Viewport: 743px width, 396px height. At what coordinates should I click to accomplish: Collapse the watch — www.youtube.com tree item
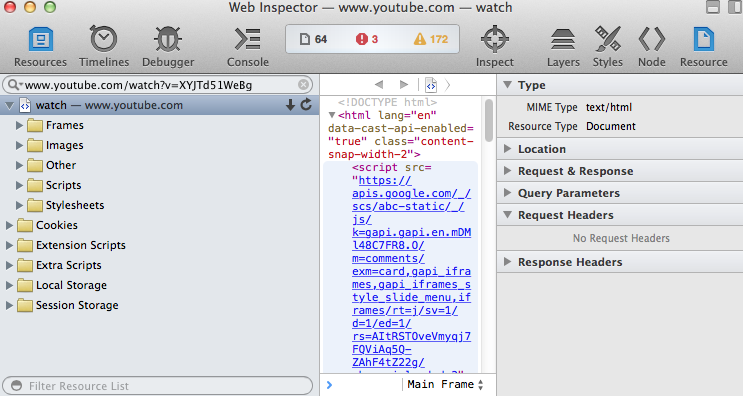9,106
